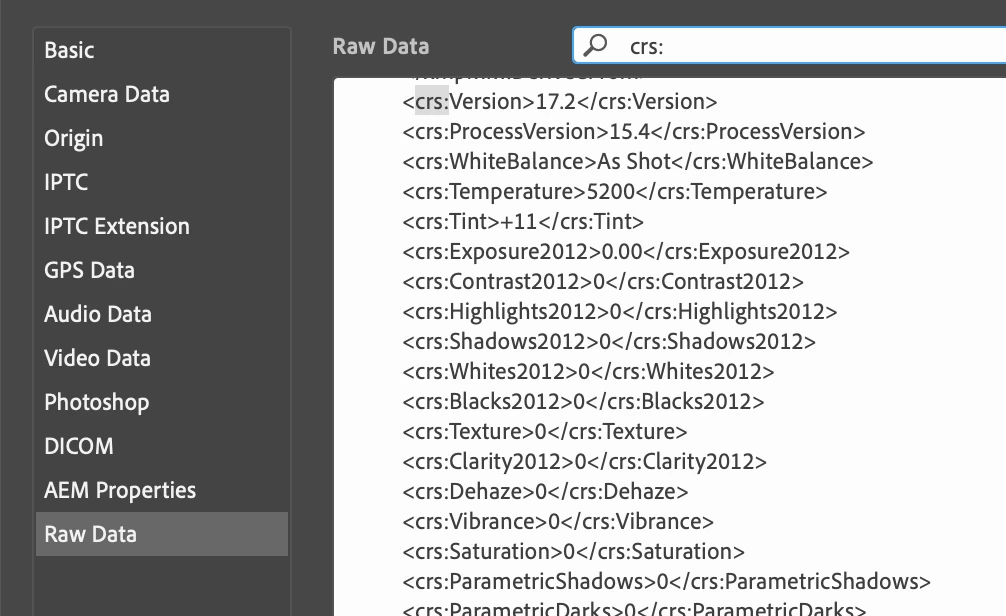Click the crs:Shadows2012 line
Screen dimensions: 1006x616
[x=609, y=341]
